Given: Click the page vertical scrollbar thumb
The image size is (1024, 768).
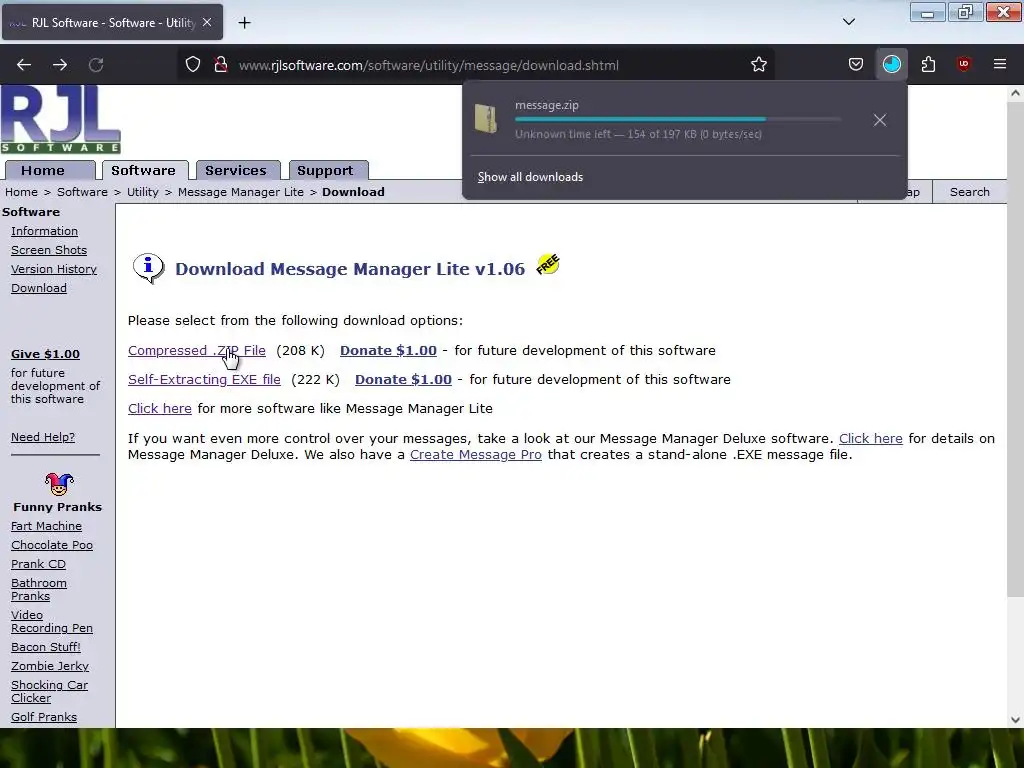Looking at the screenshot, I should pyautogui.click(x=1015, y=349).
